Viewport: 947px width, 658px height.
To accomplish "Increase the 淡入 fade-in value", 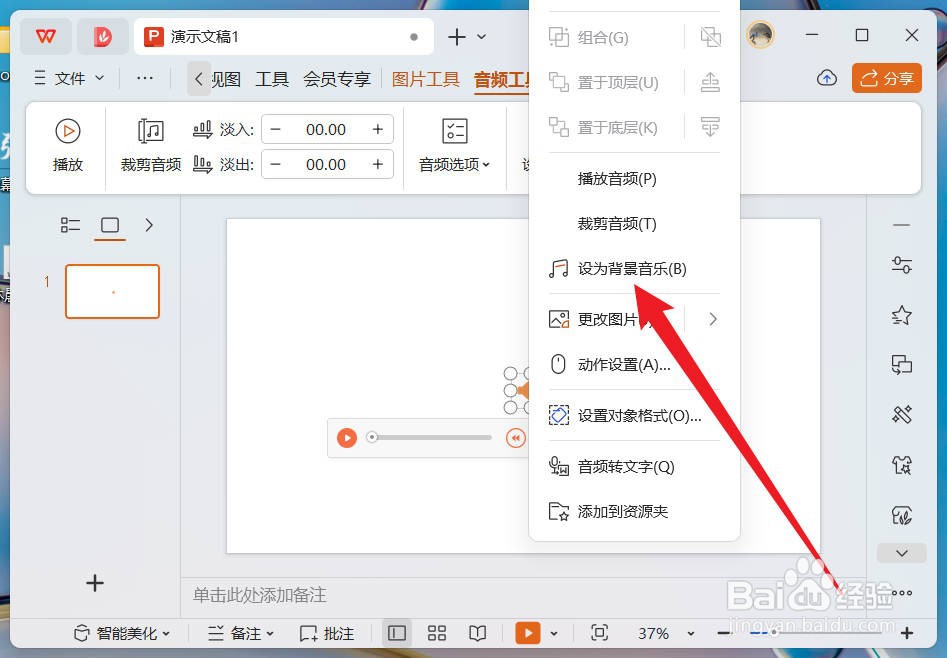I will tap(378, 128).
